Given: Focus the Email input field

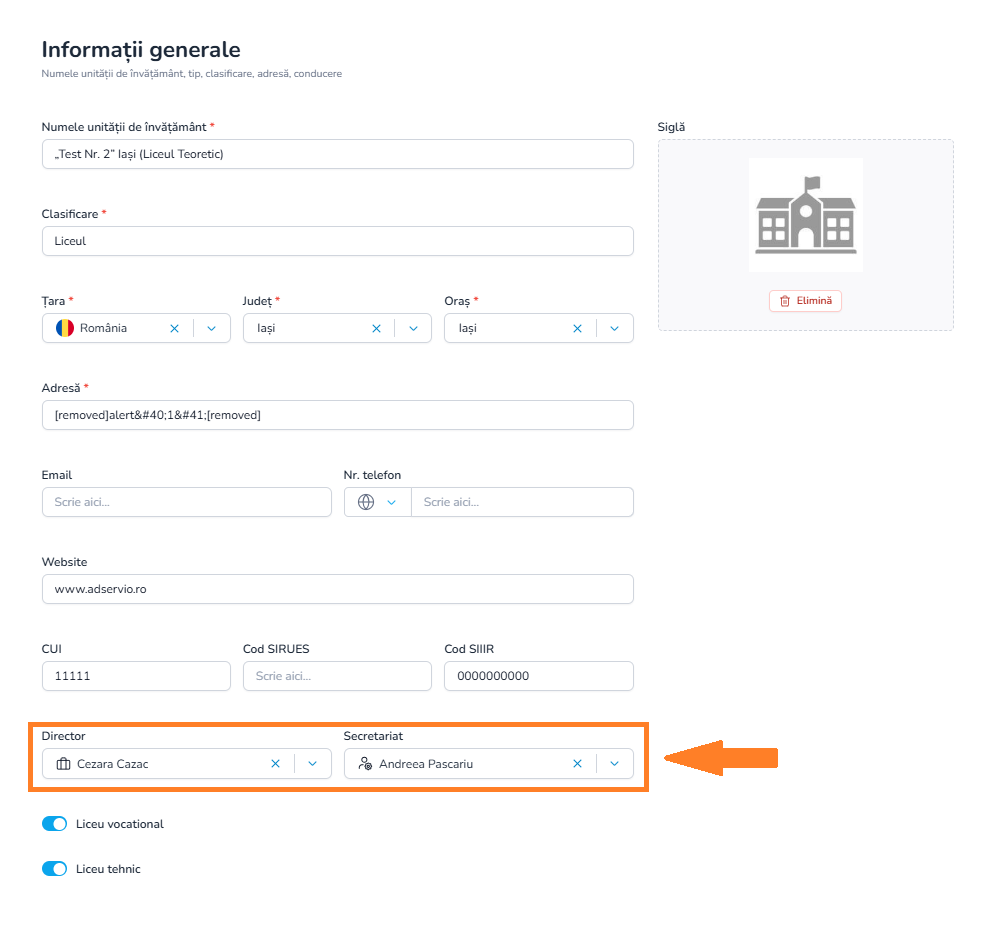Looking at the screenshot, I should (187, 502).
